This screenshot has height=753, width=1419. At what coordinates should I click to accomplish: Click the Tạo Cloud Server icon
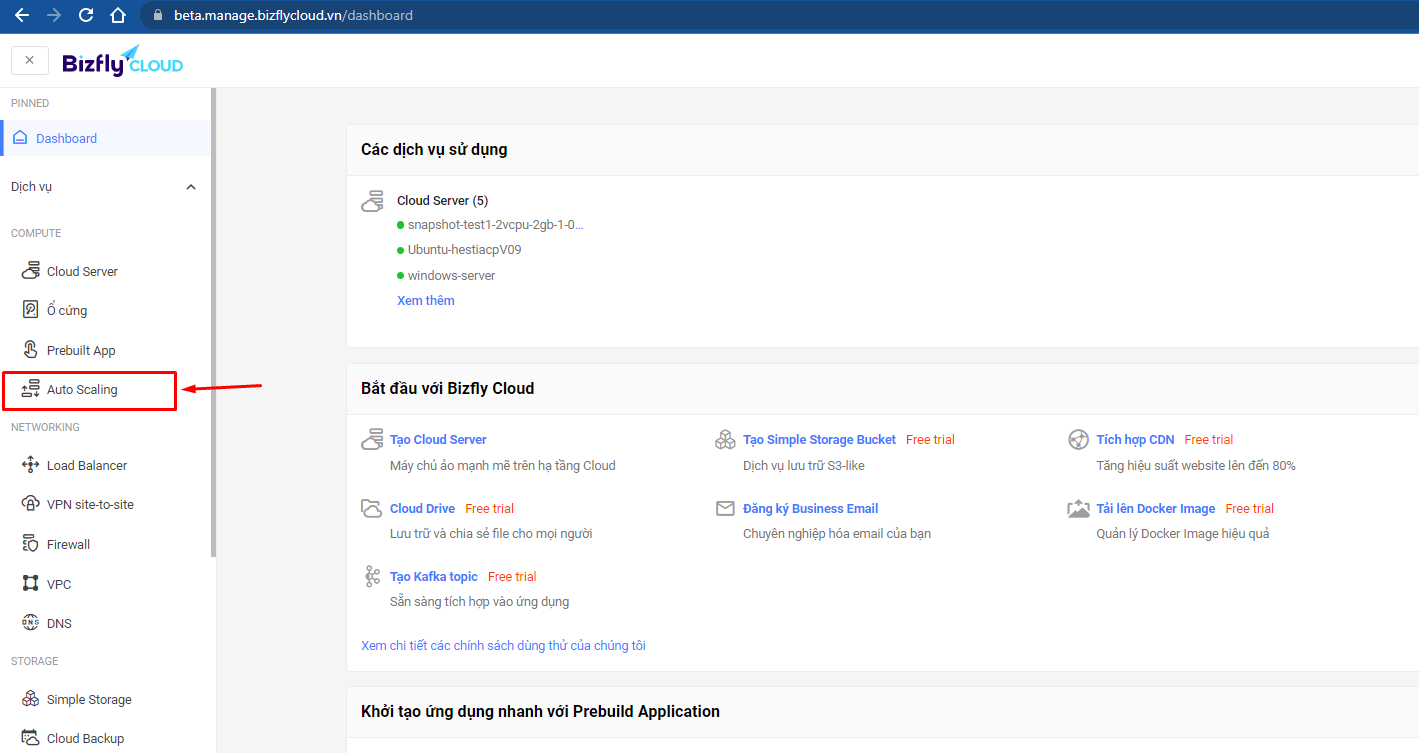[373, 439]
